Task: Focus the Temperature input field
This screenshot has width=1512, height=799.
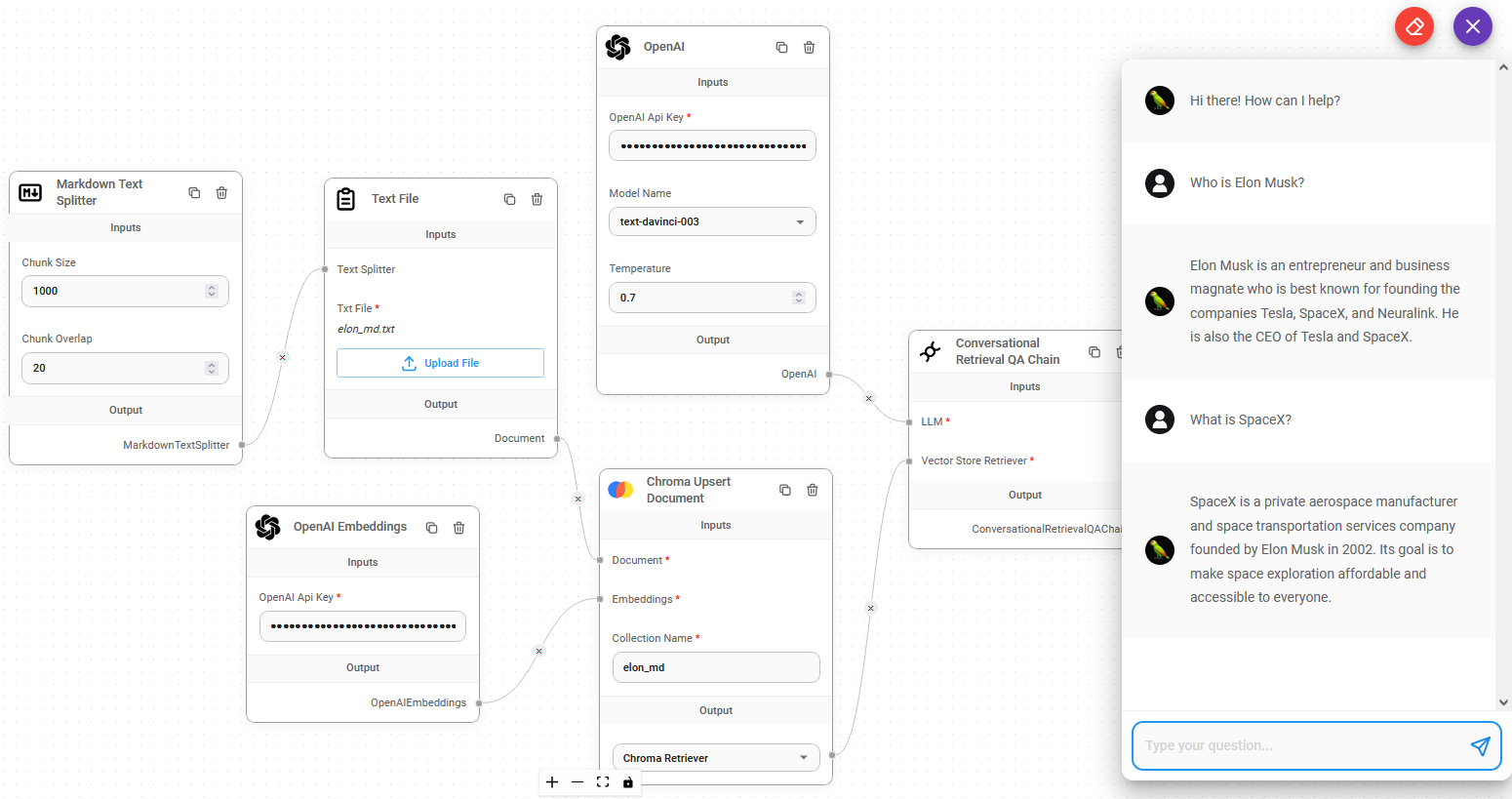Action: (x=712, y=298)
